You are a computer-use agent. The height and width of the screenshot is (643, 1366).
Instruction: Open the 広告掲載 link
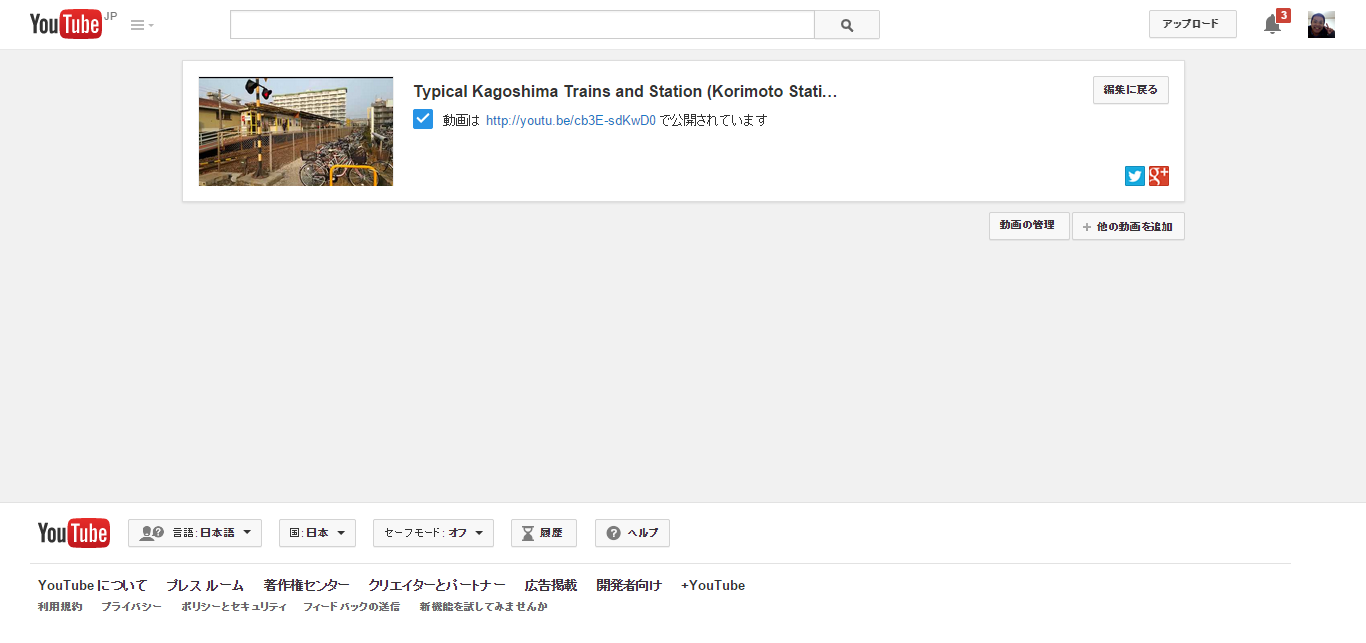[x=551, y=585]
